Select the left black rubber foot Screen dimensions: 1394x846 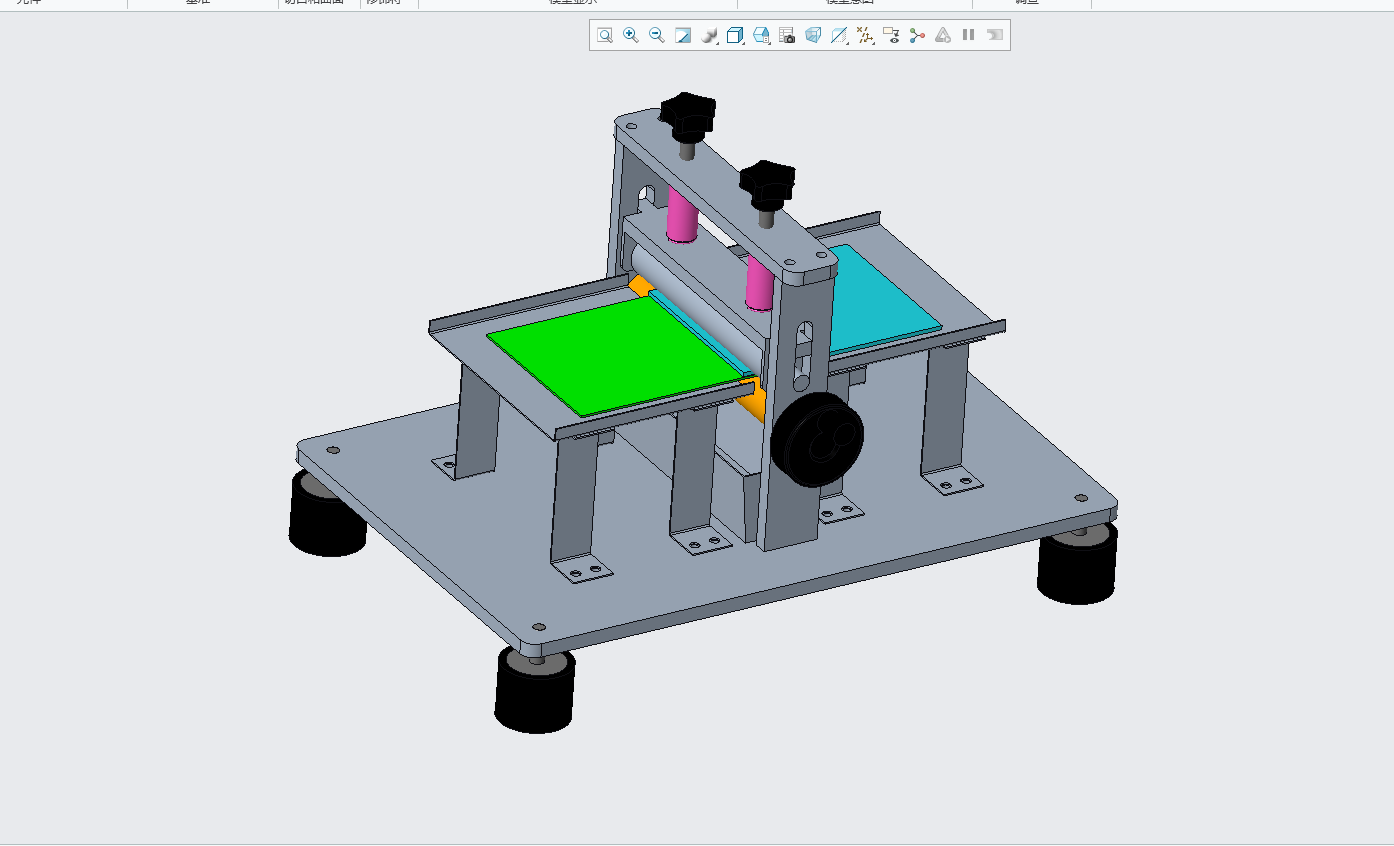(326, 515)
